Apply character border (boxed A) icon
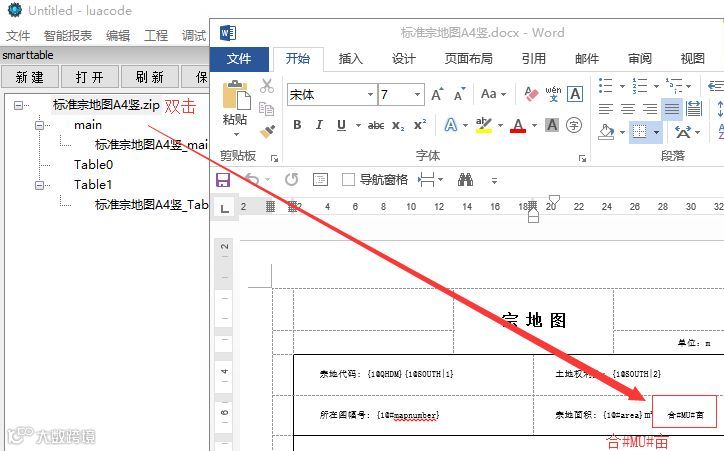The image size is (724, 451). (x=575, y=94)
